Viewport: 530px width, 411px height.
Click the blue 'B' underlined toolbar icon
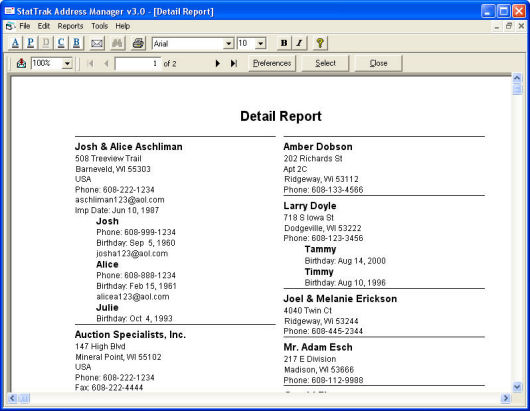tap(76, 43)
